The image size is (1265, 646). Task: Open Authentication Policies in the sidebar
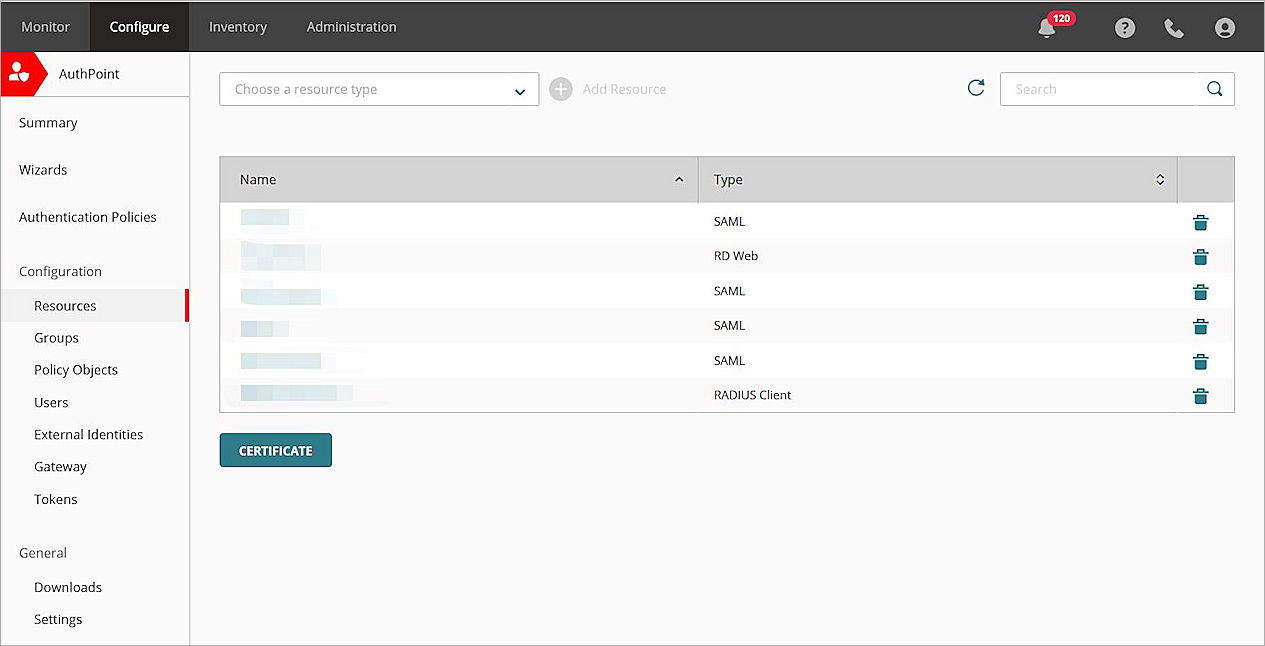click(x=87, y=217)
